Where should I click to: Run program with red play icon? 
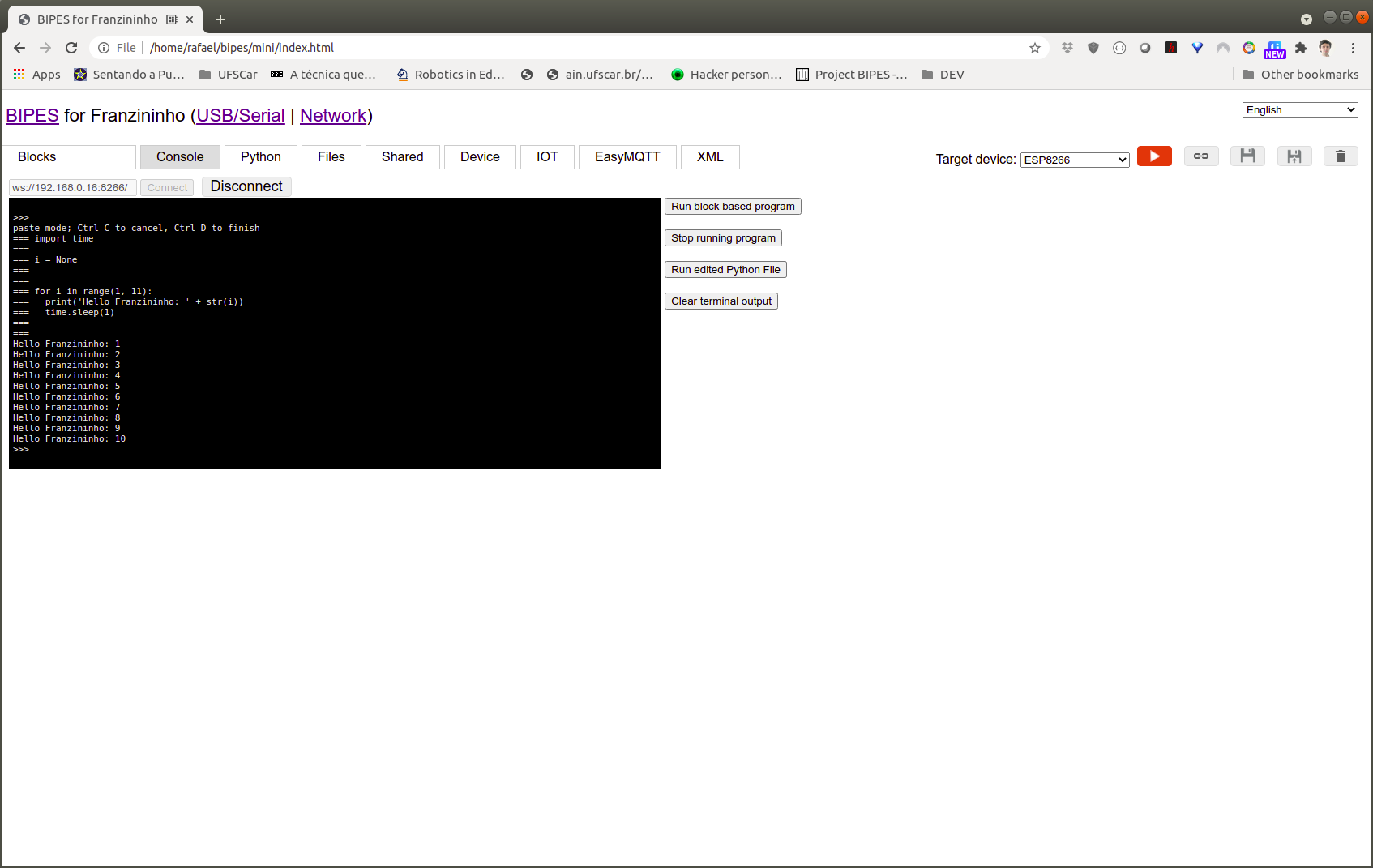[x=1154, y=156]
